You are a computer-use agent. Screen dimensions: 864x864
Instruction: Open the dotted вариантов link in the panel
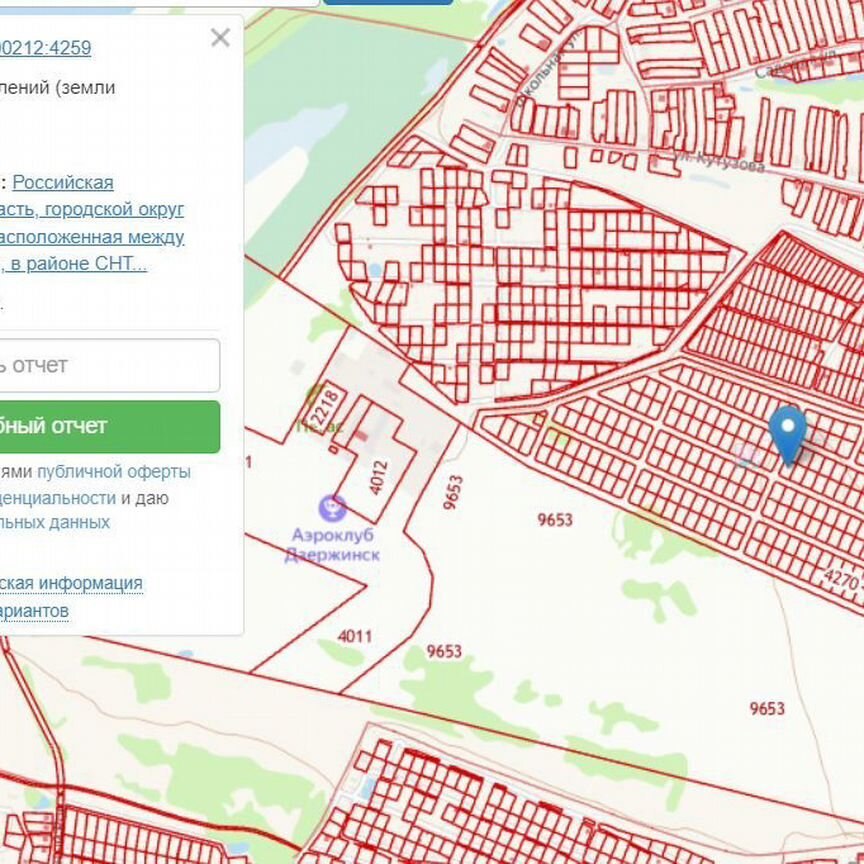35,610
